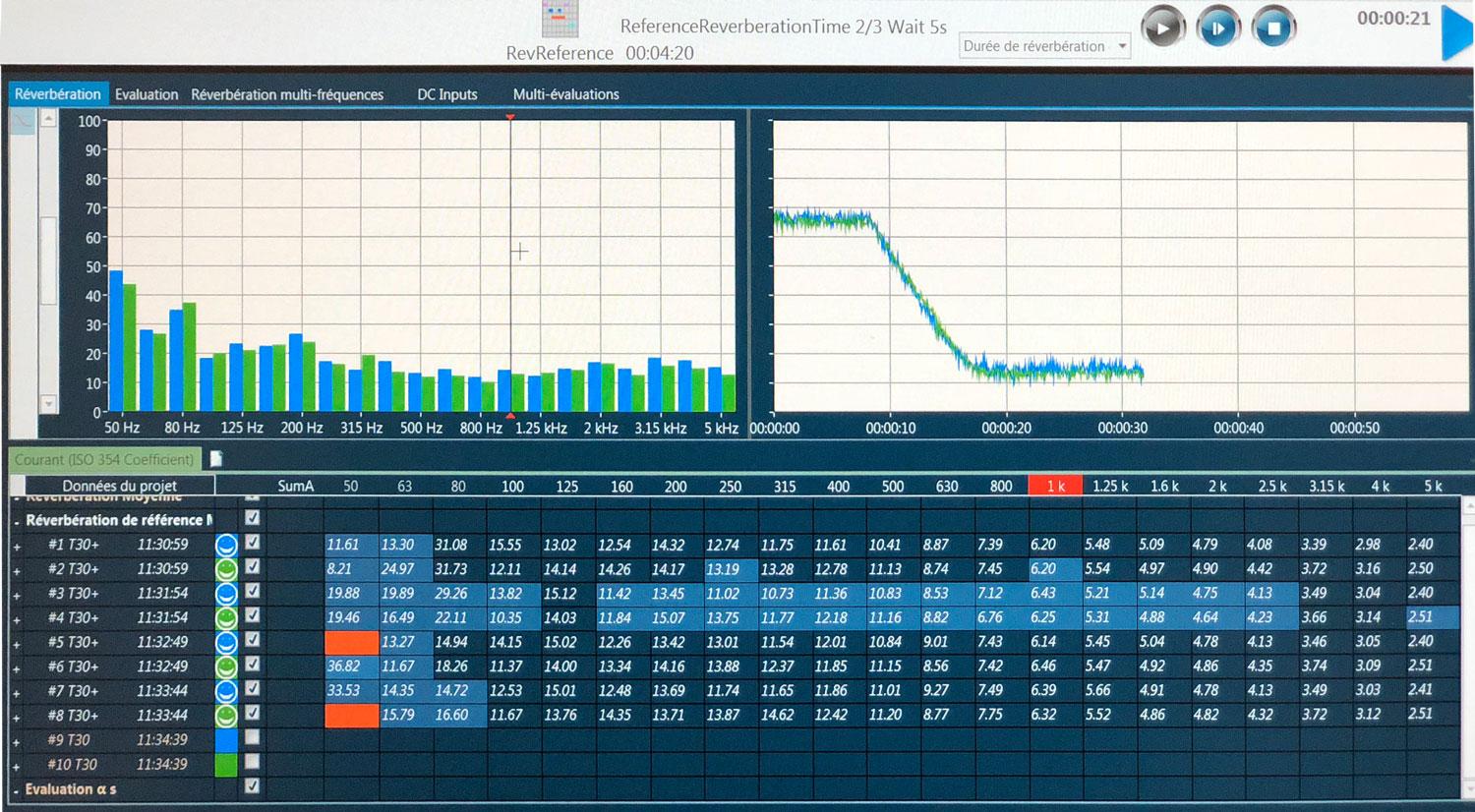Enable the #9 T30 measurement checkbox
The image size is (1475, 812).
pos(253,737)
